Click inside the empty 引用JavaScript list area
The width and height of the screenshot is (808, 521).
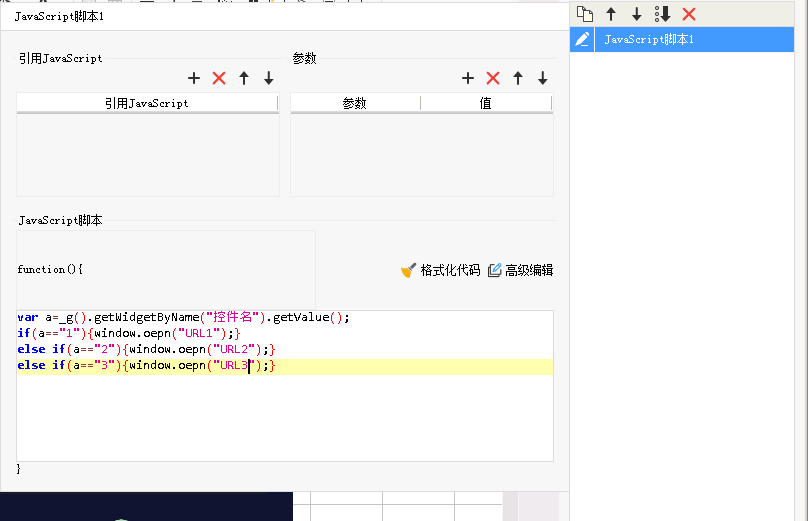148,155
